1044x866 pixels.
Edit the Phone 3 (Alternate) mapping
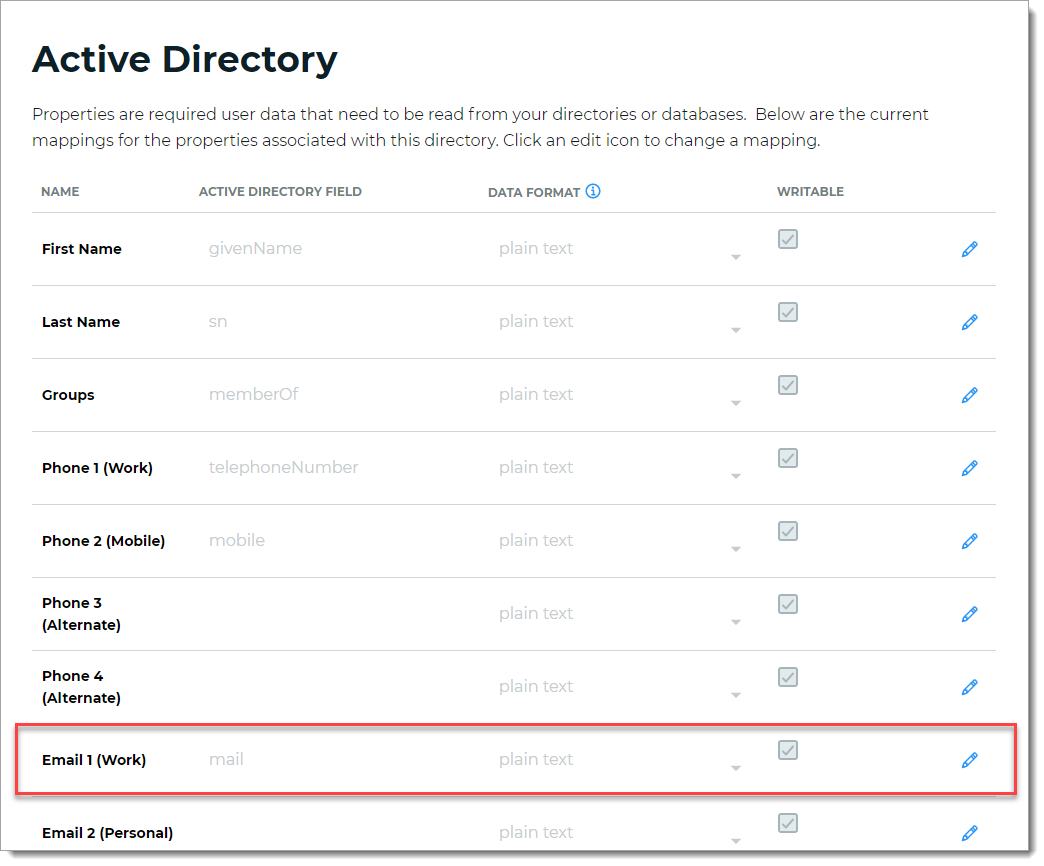point(969,614)
